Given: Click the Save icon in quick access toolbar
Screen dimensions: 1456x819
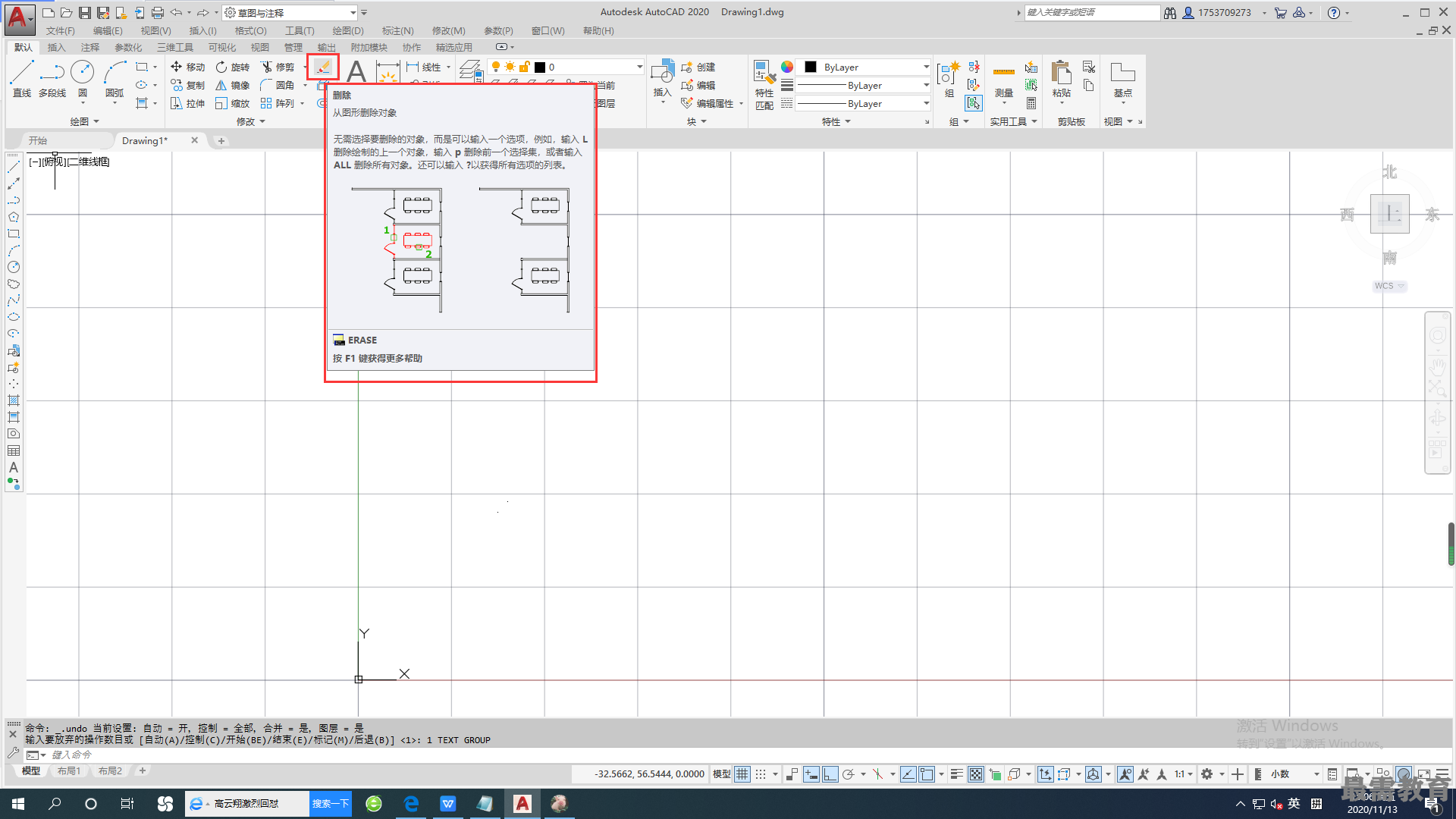Looking at the screenshot, I should pos(85,13).
